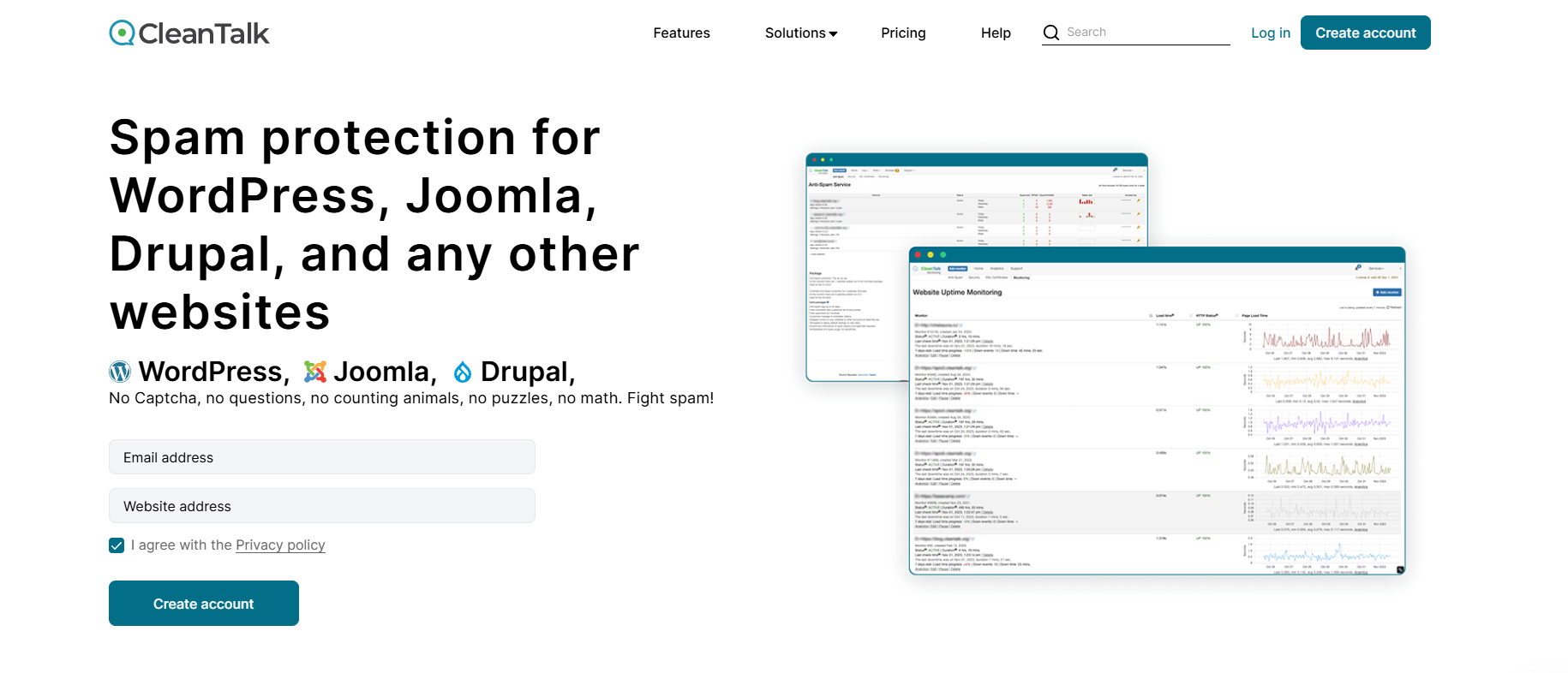The width and height of the screenshot is (1568, 673).
Task: Open the Drupal link text
Action: pyautogui.click(x=524, y=372)
